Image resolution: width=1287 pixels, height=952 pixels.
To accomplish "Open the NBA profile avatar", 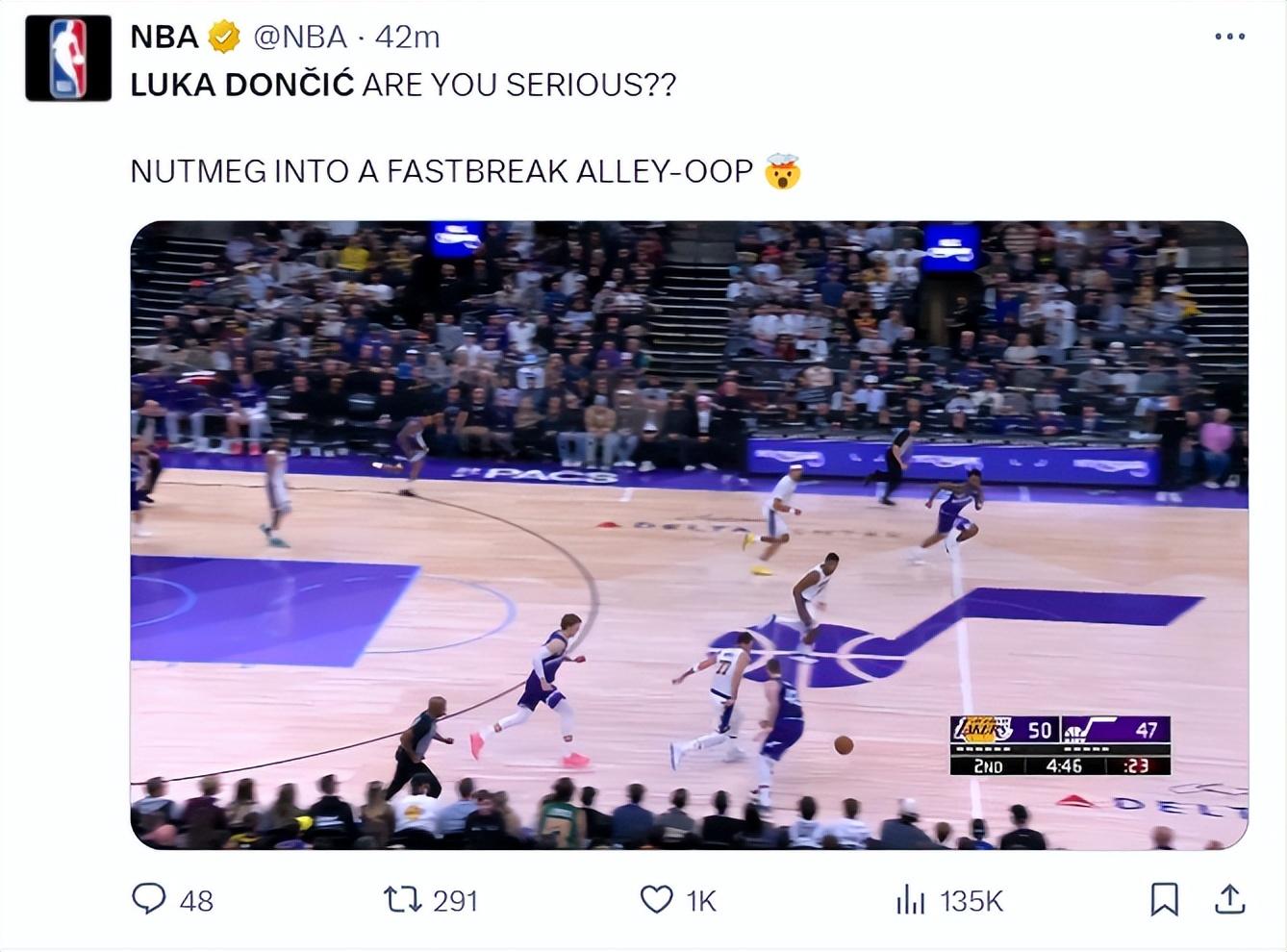I will [x=68, y=58].
